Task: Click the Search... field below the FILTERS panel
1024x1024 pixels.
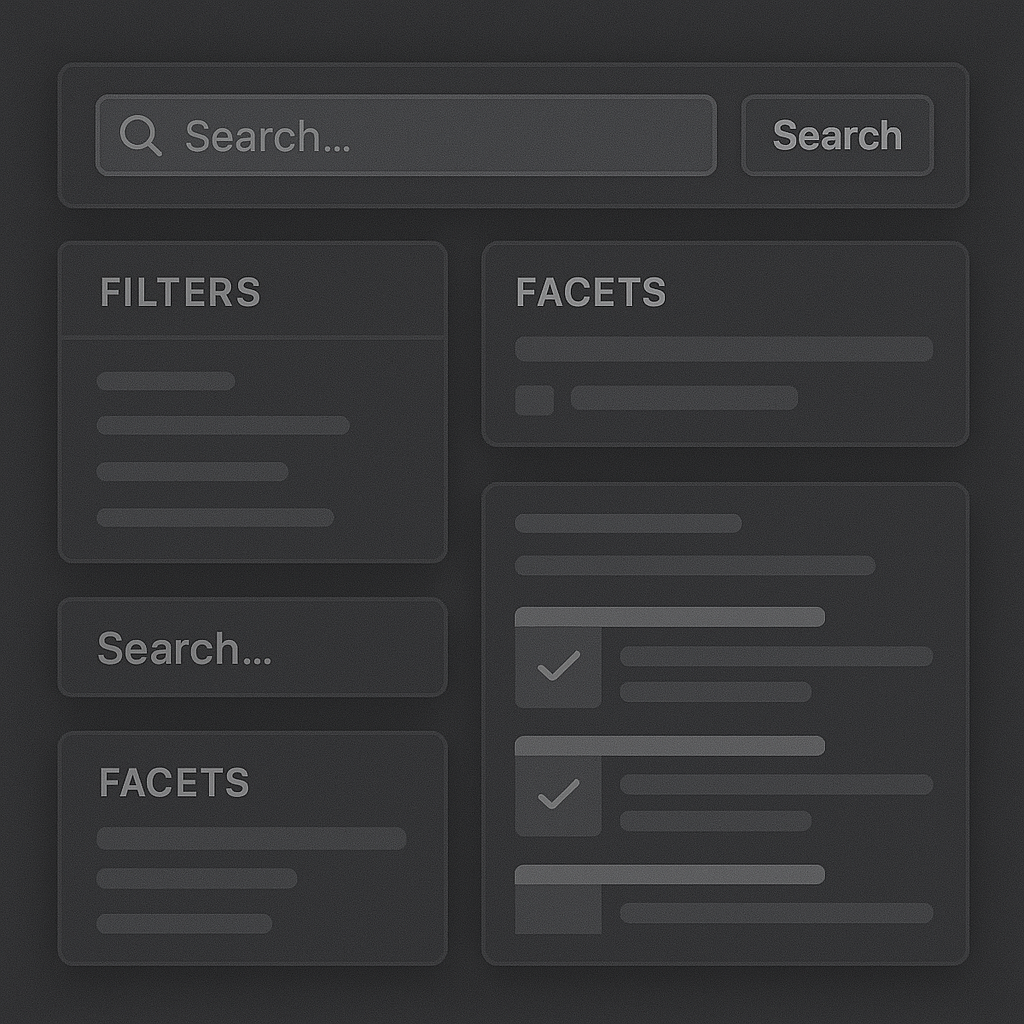Action: [253, 647]
